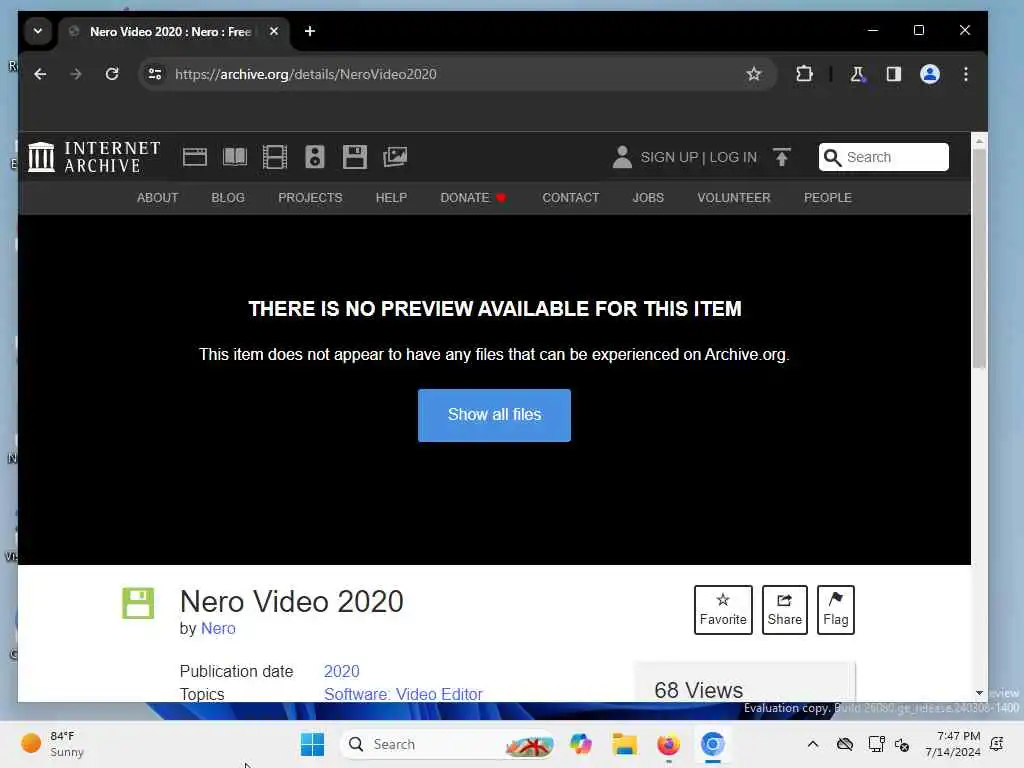Click the LOG IN link
This screenshot has width=1024, height=768.
[733, 157]
